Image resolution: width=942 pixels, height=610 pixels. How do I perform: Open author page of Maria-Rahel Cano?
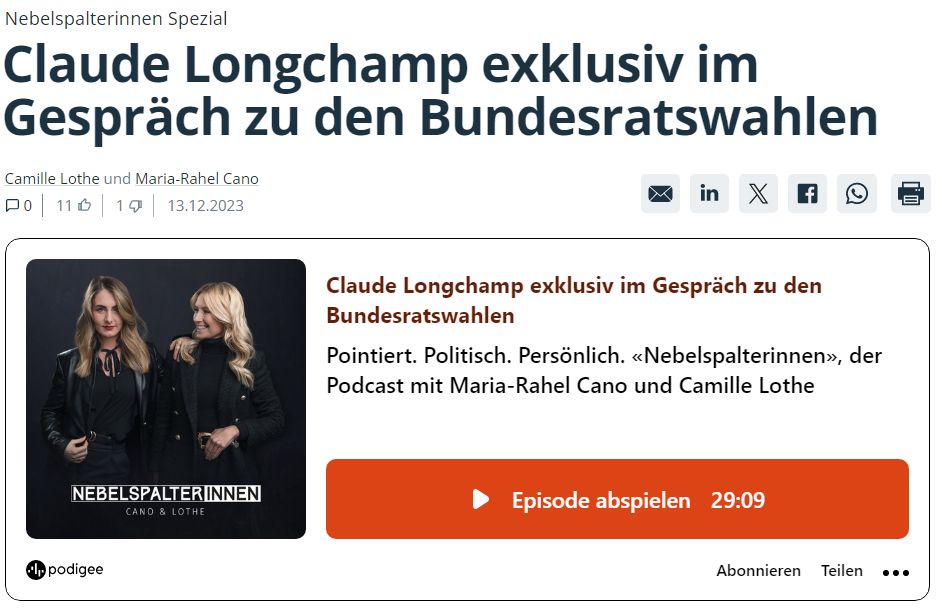(x=197, y=178)
